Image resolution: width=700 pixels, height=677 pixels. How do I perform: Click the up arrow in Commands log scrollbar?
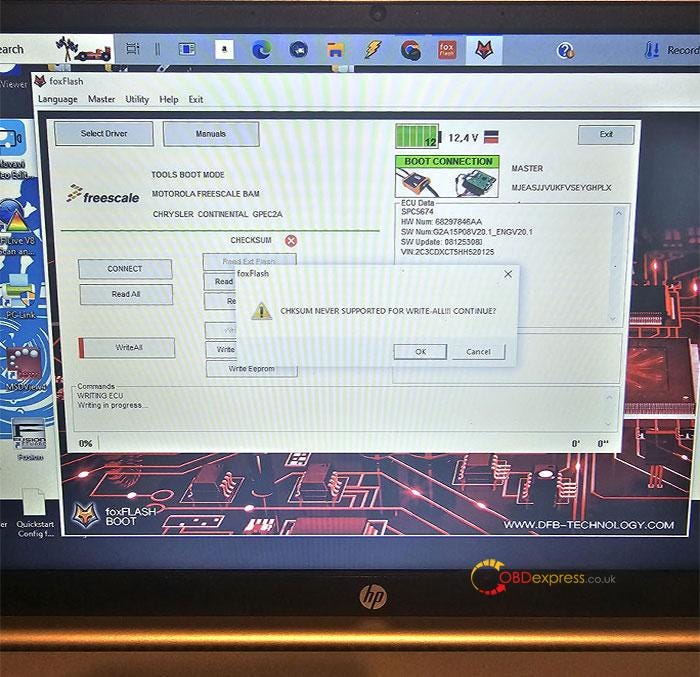[x=609, y=397]
